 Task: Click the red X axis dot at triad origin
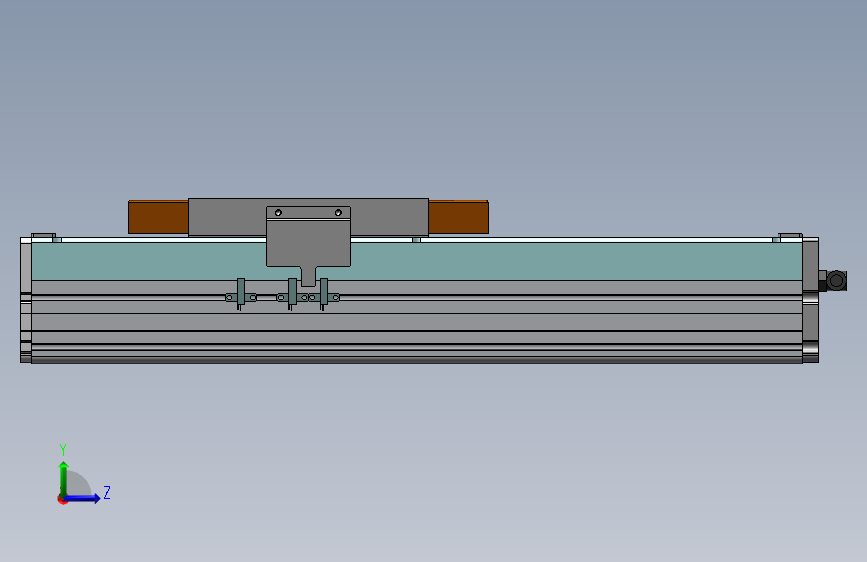click(x=62, y=499)
